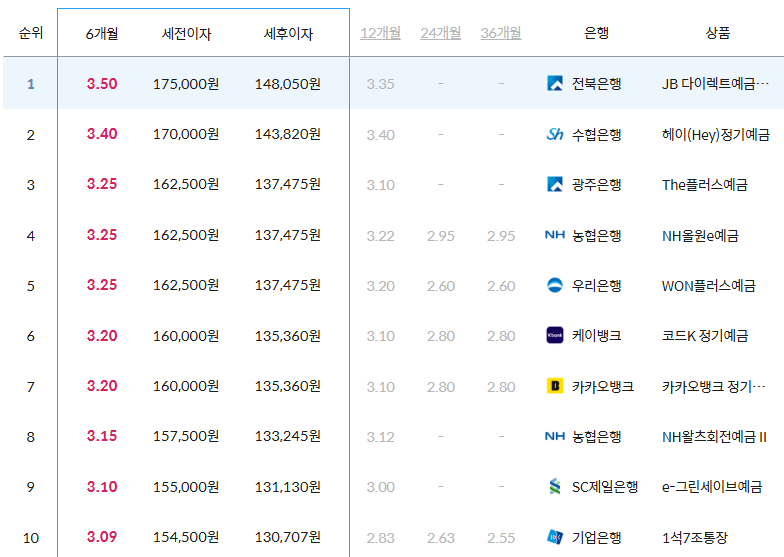Open the NH올원e예금 product
This screenshot has height=557, width=784.
[700, 235]
